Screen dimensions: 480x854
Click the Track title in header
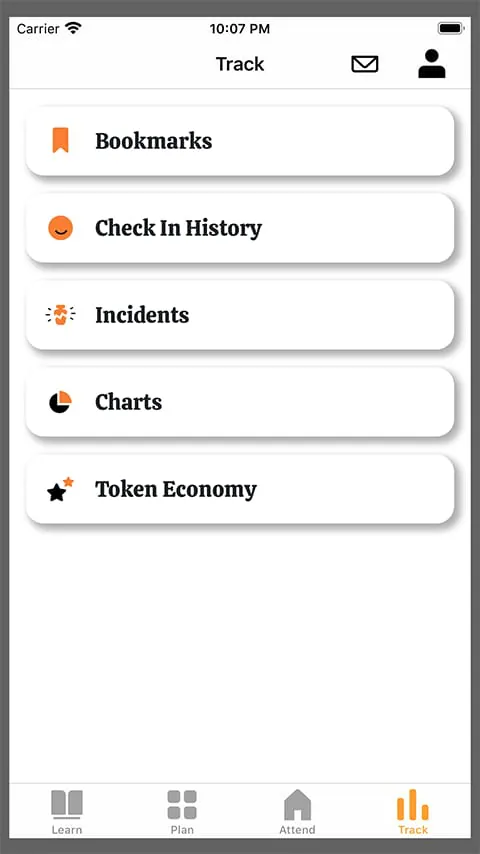(x=240, y=64)
